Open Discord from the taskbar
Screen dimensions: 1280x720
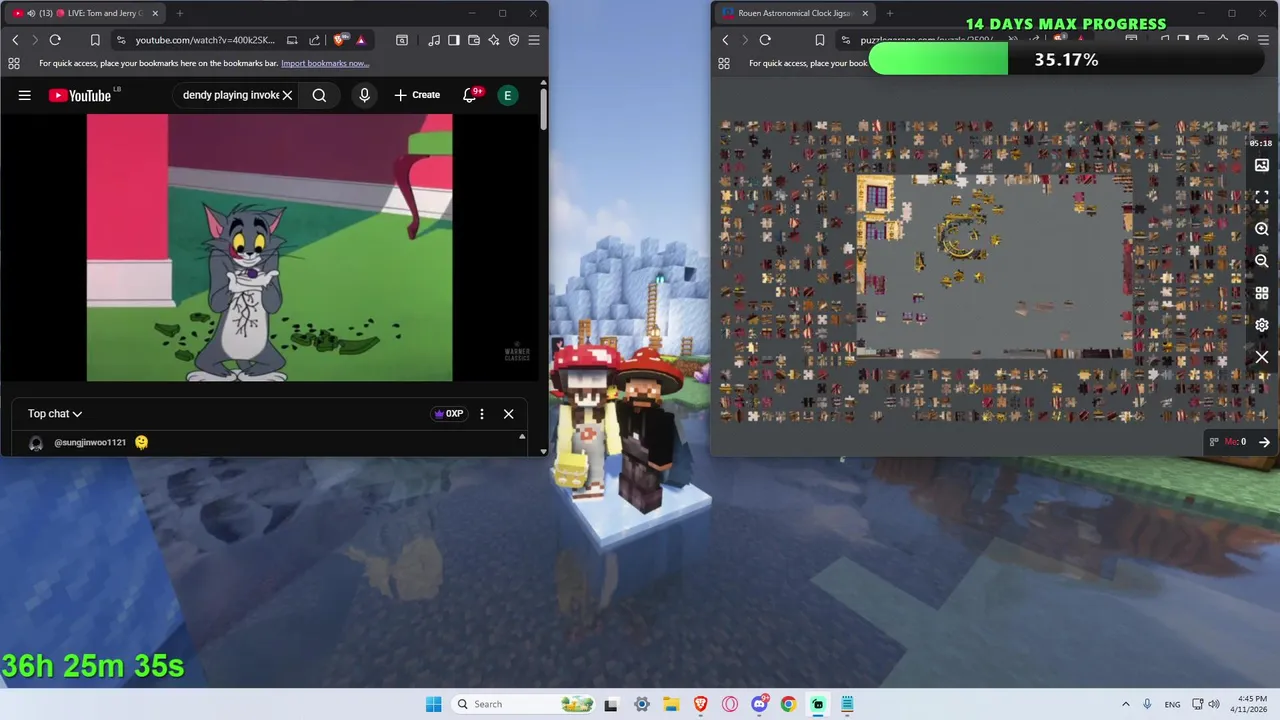click(x=759, y=704)
